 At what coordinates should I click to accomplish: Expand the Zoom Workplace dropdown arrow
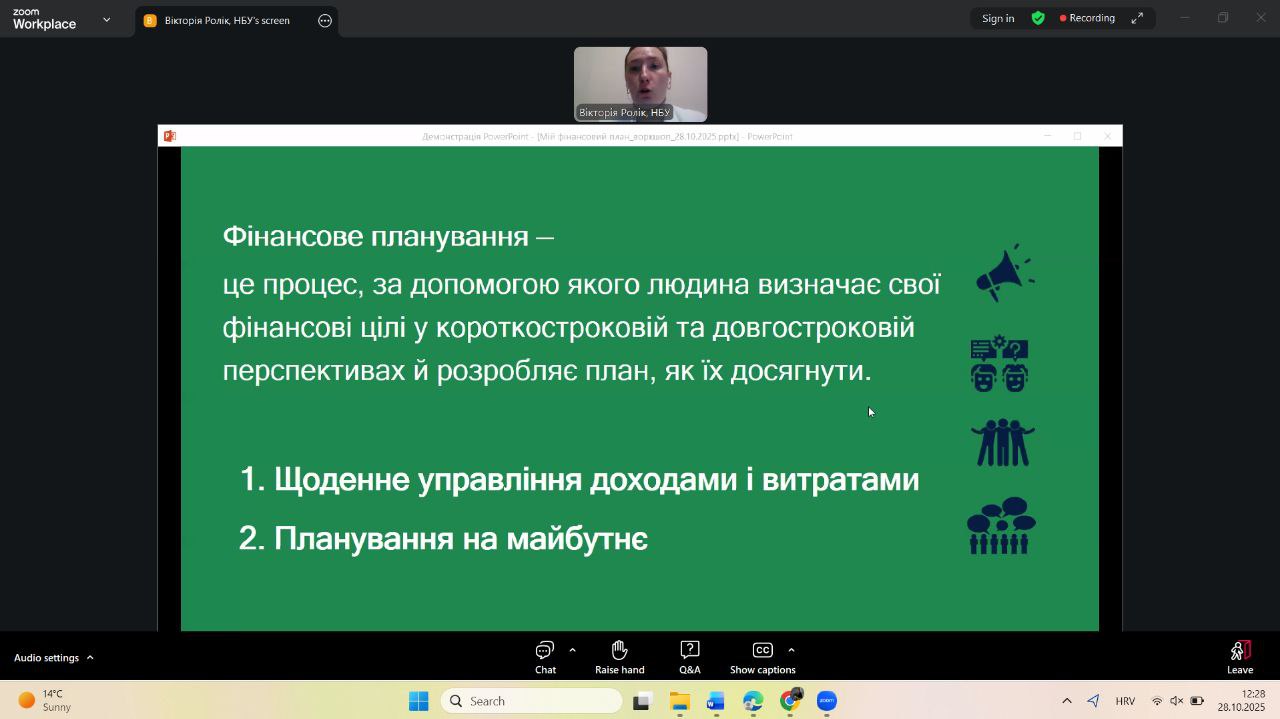106,19
